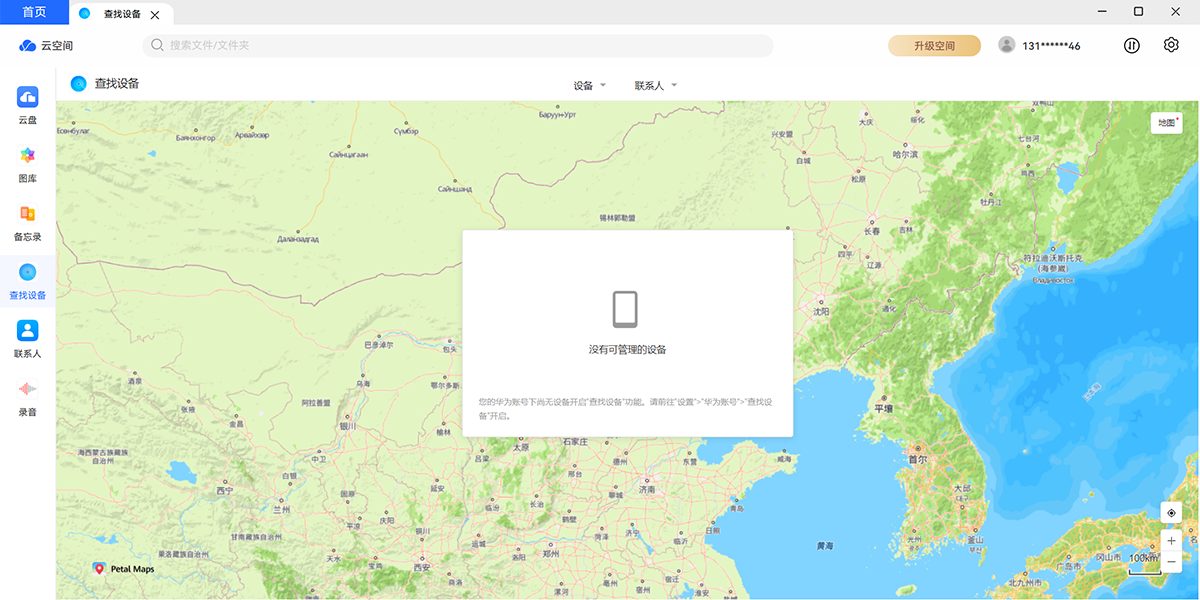Zoom in the map with plus
Screen dimensions: 1200x600
coord(1171,540)
